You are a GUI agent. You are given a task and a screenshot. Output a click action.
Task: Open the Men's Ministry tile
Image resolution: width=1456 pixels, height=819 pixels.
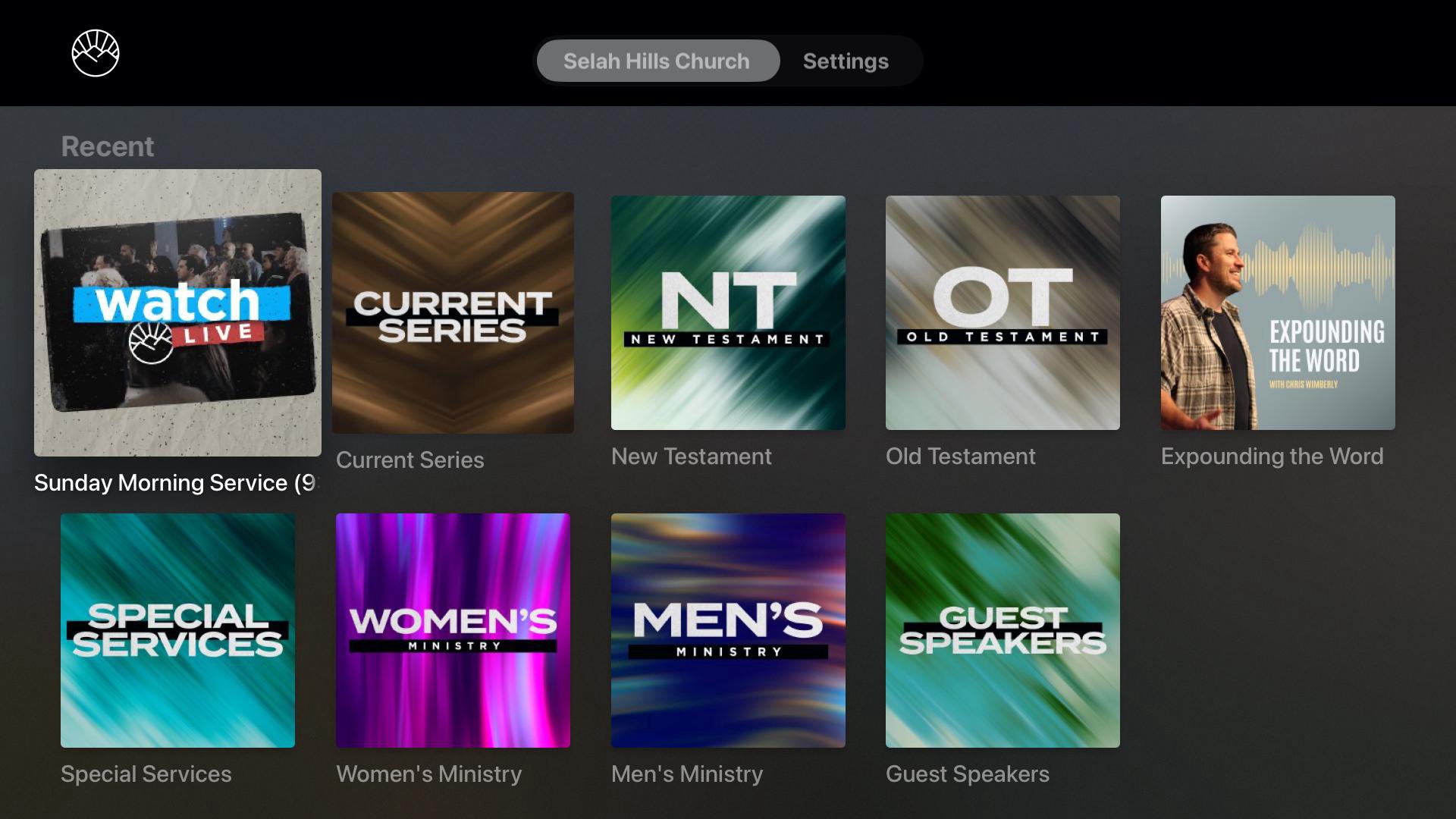click(728, 630)
